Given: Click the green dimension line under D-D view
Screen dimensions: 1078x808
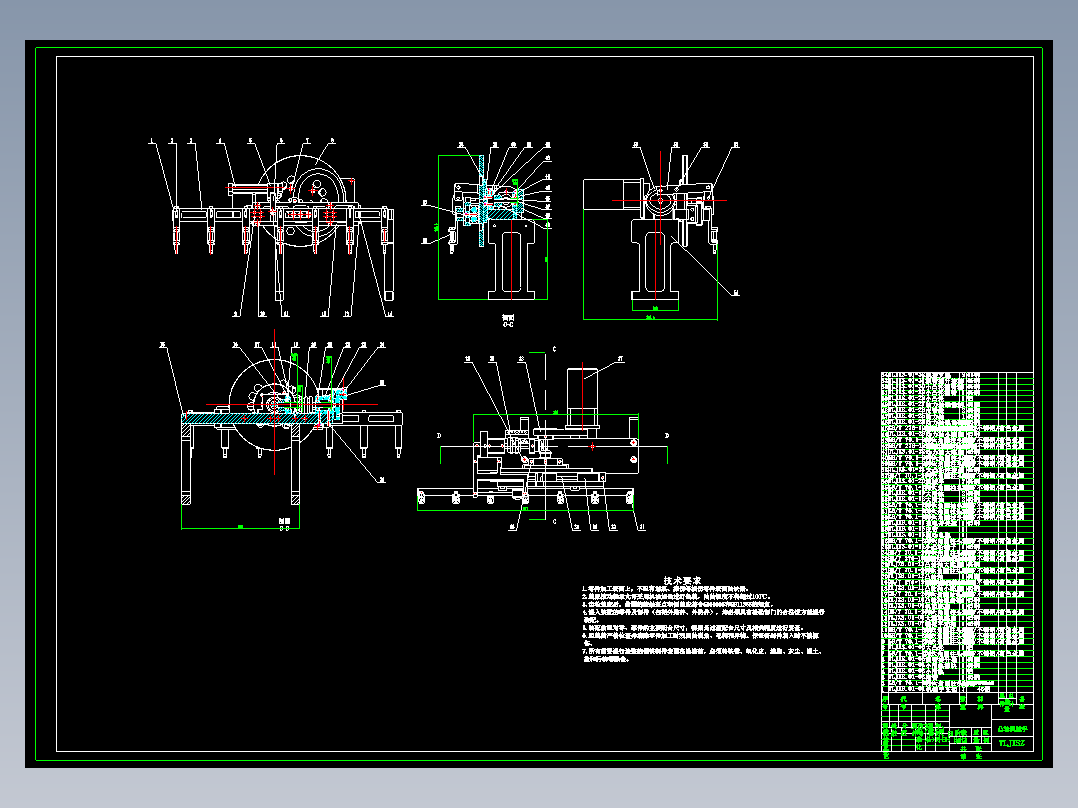Looking at the screenshot, I should (x=240, y=528).
